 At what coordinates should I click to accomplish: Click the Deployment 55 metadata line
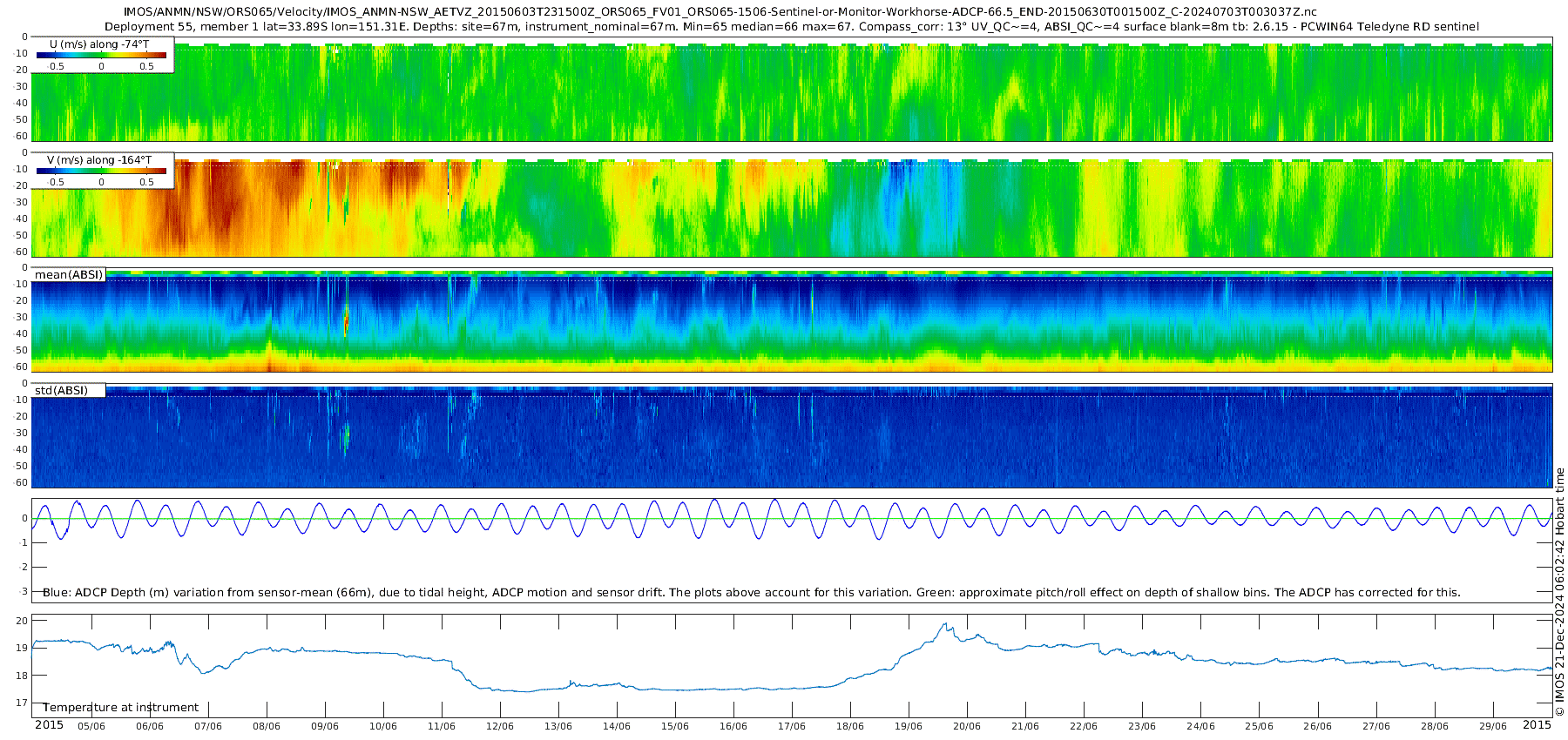click(791, 27)
